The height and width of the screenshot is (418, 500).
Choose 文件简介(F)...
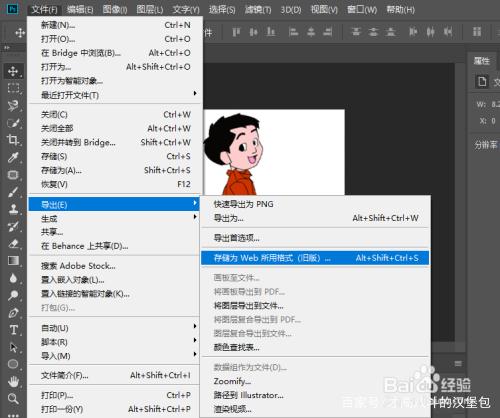coord(115,375)
